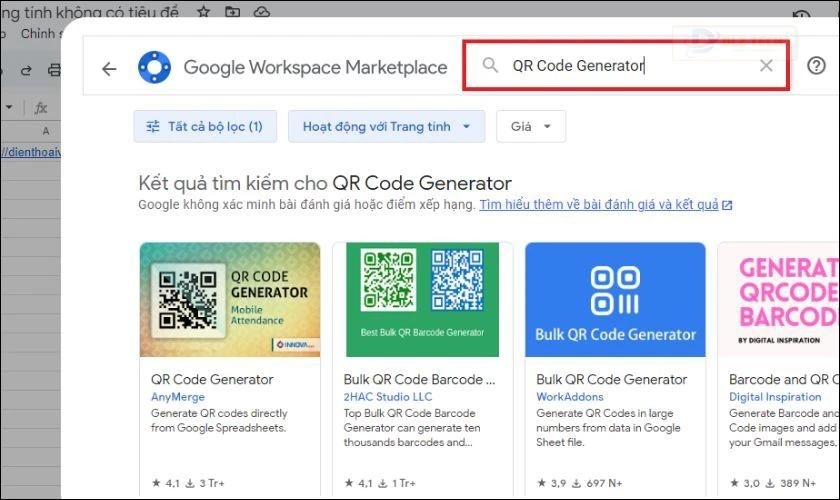Screen dimensions: 840x500
Task: Open the Digital Inspiration barcode thumbnail
Action: (779, 300)
